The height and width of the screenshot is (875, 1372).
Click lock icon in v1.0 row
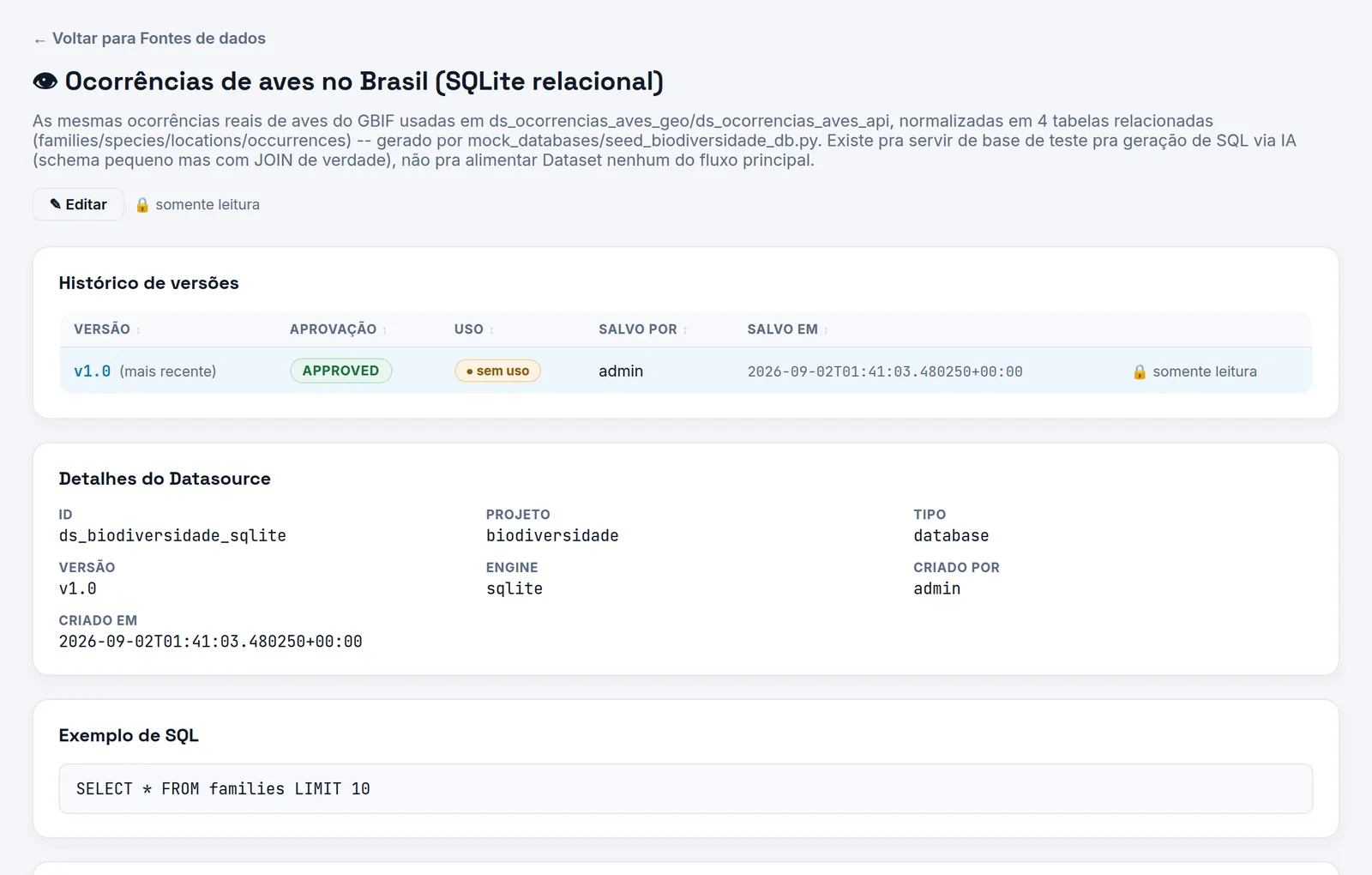pyautogui.click(x=1140, y=371)
